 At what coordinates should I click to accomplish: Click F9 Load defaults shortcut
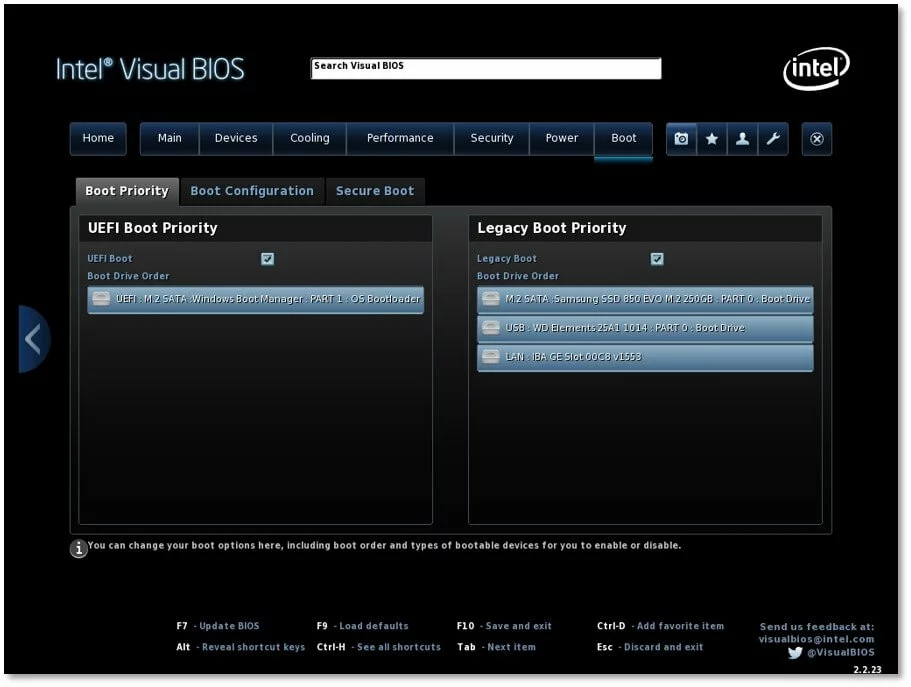(363, 626)
